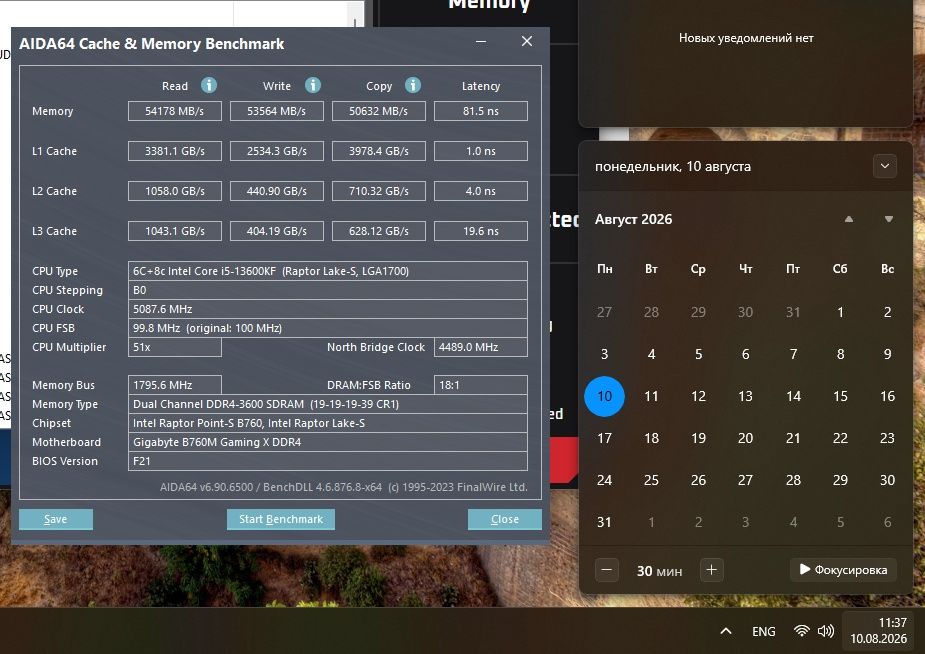Show hidden tray icons chevron

pos(726,632)
